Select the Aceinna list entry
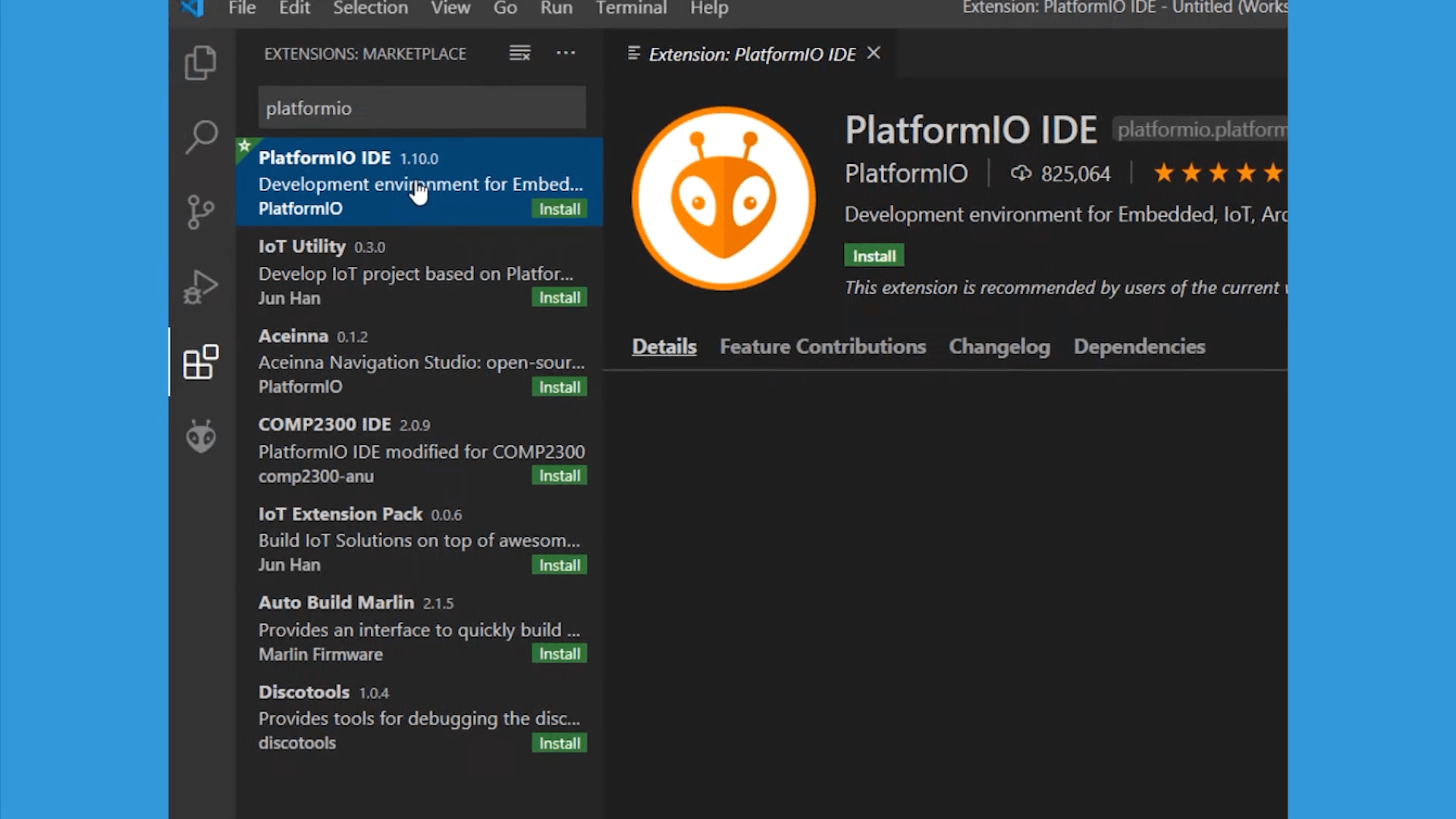Screen dimensions: 1456x819 419,361
